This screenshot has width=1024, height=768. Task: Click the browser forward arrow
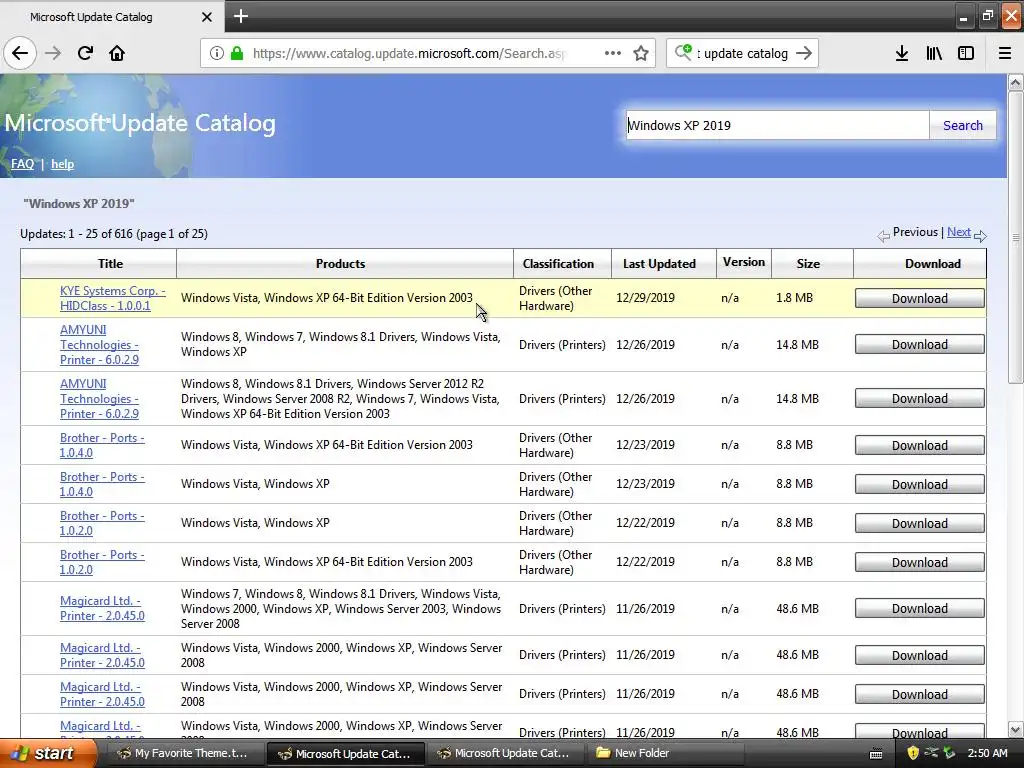(53, 54)
